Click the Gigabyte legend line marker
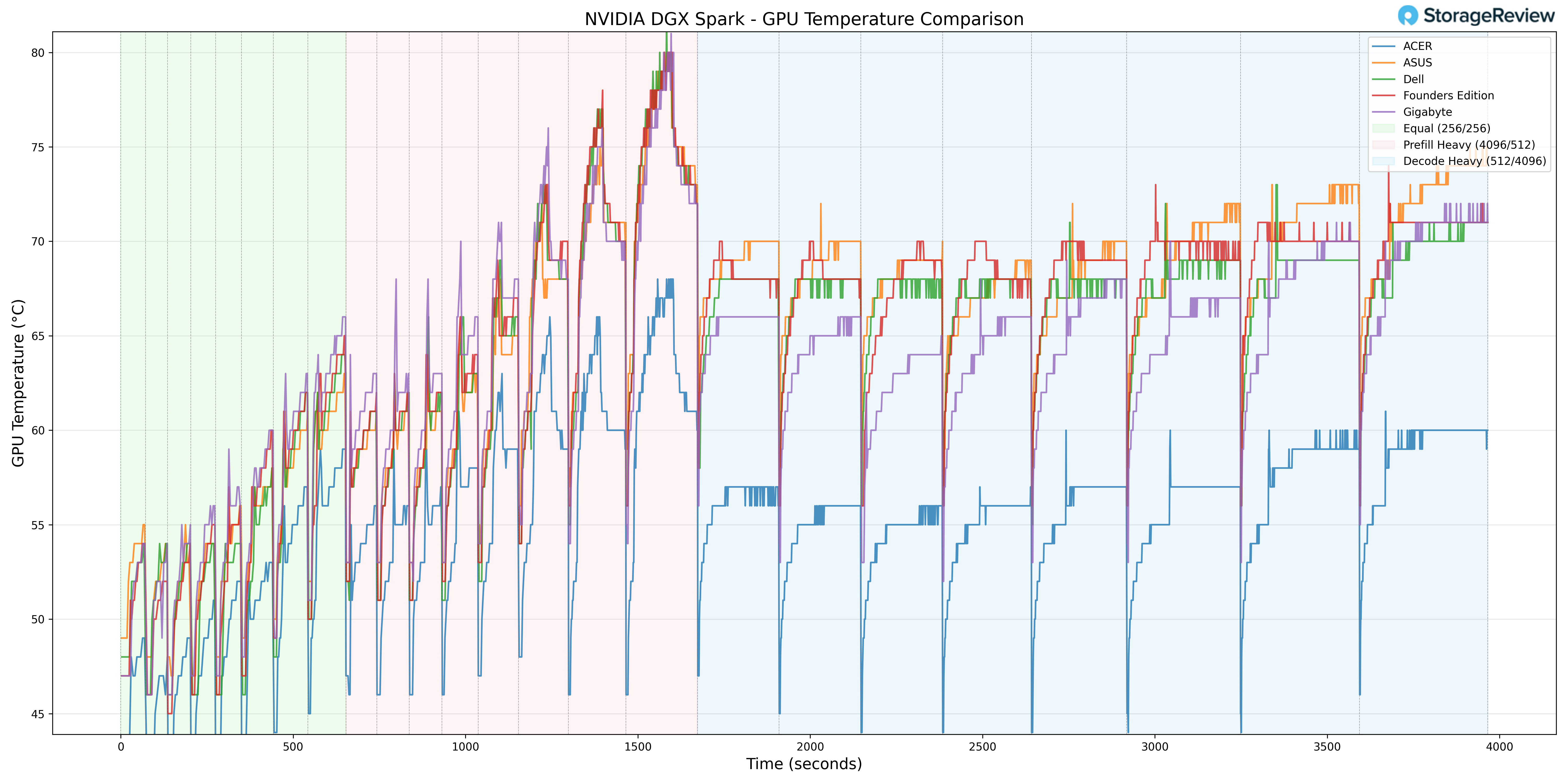 [x=1383, y=112]
